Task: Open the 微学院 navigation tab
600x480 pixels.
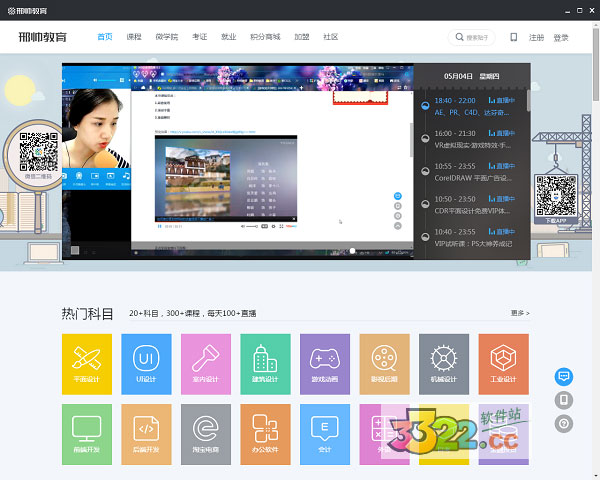Action: 167,37
